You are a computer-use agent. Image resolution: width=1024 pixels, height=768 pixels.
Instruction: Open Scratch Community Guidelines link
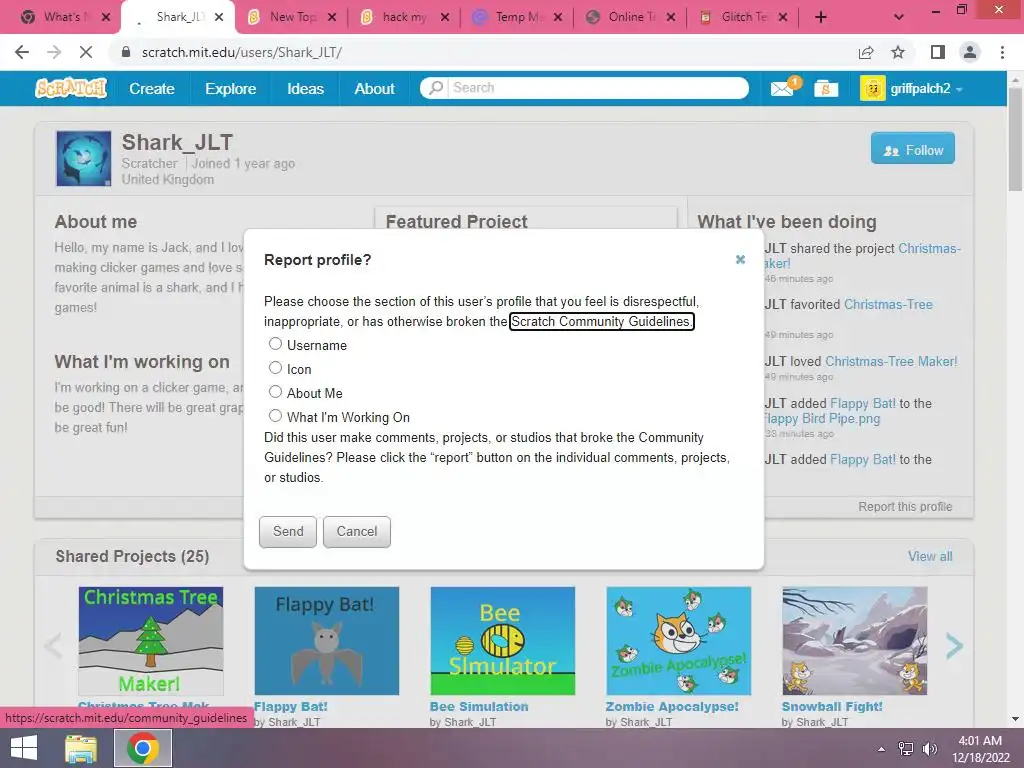[x=601, y=321]
